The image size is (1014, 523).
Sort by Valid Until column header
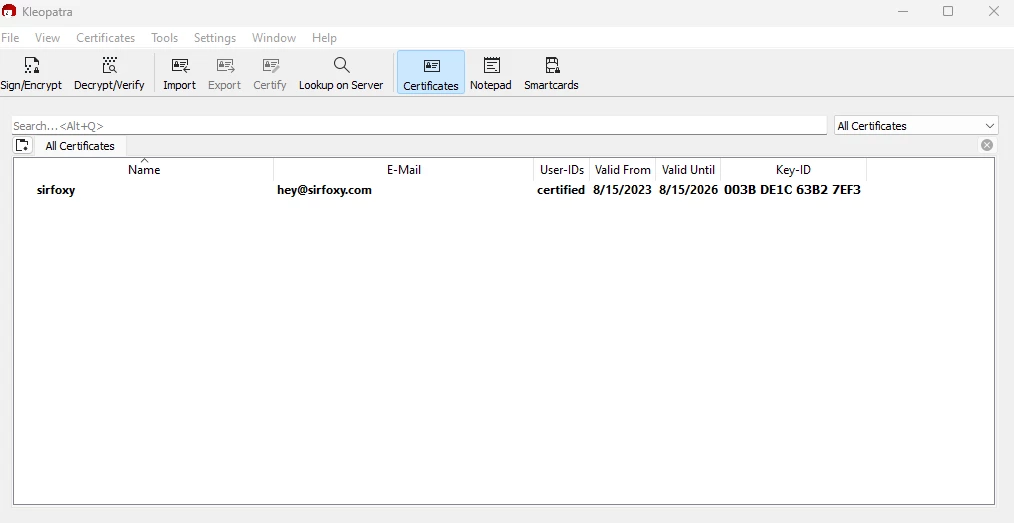click(x=688, y=170)
